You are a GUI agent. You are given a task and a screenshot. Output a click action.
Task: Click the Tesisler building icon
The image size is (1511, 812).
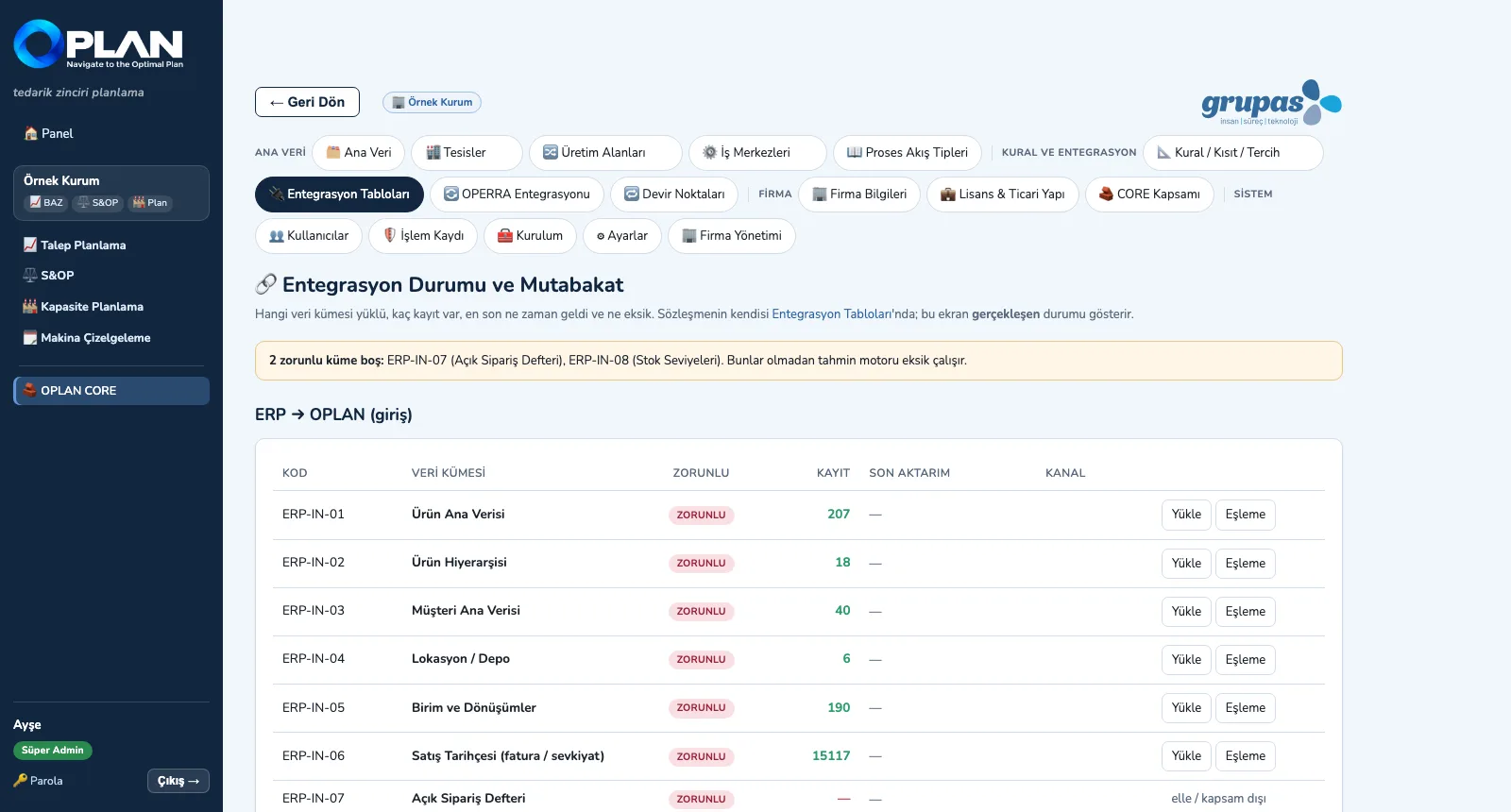[433, 152]
